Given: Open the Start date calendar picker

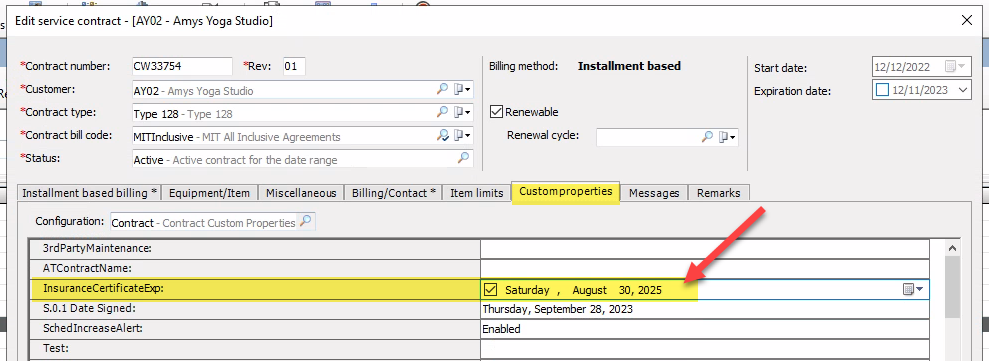Looking at the screenshot, I should point(955,68).
